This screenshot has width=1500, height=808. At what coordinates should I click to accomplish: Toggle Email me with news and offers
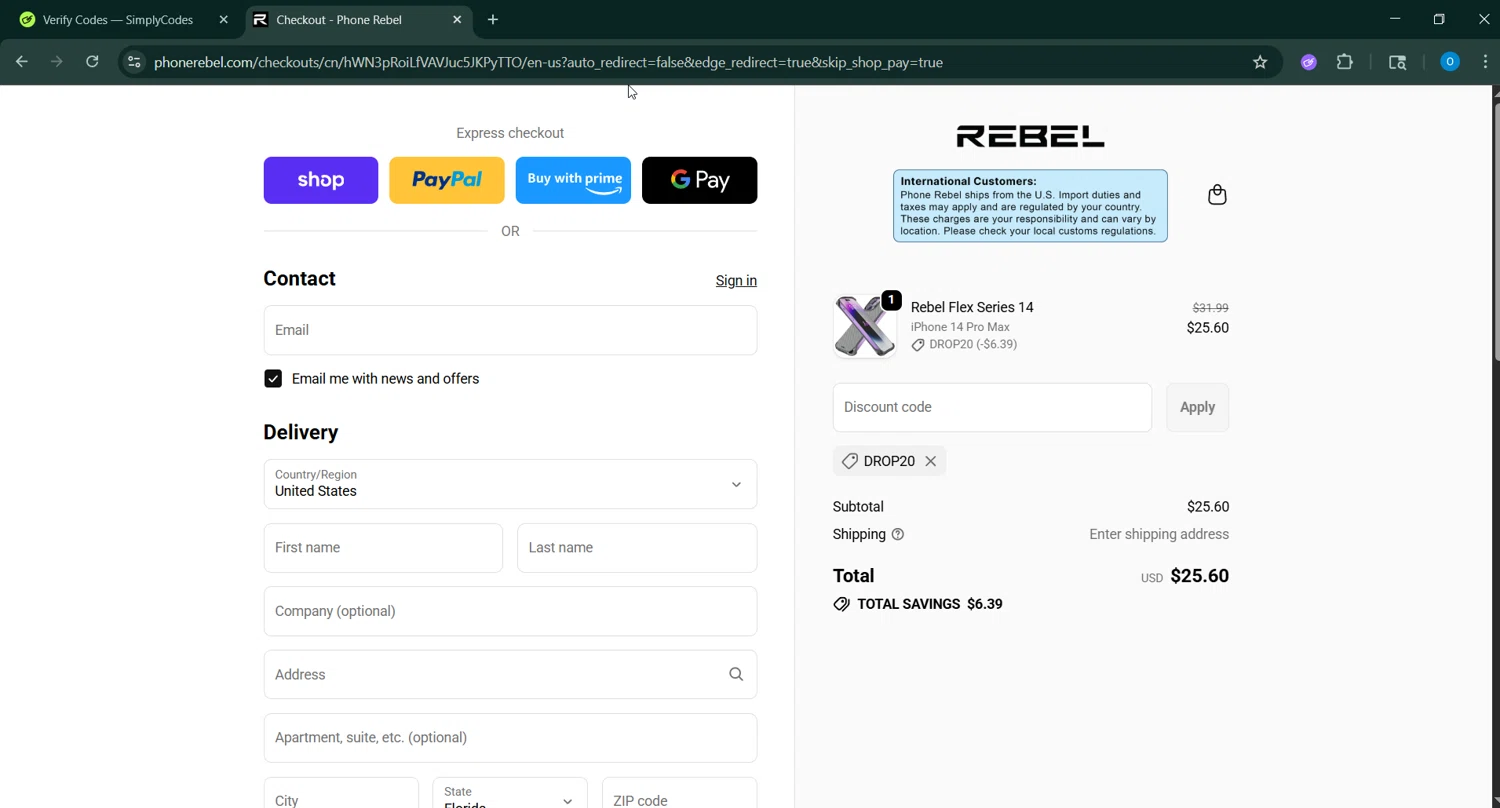273,379
